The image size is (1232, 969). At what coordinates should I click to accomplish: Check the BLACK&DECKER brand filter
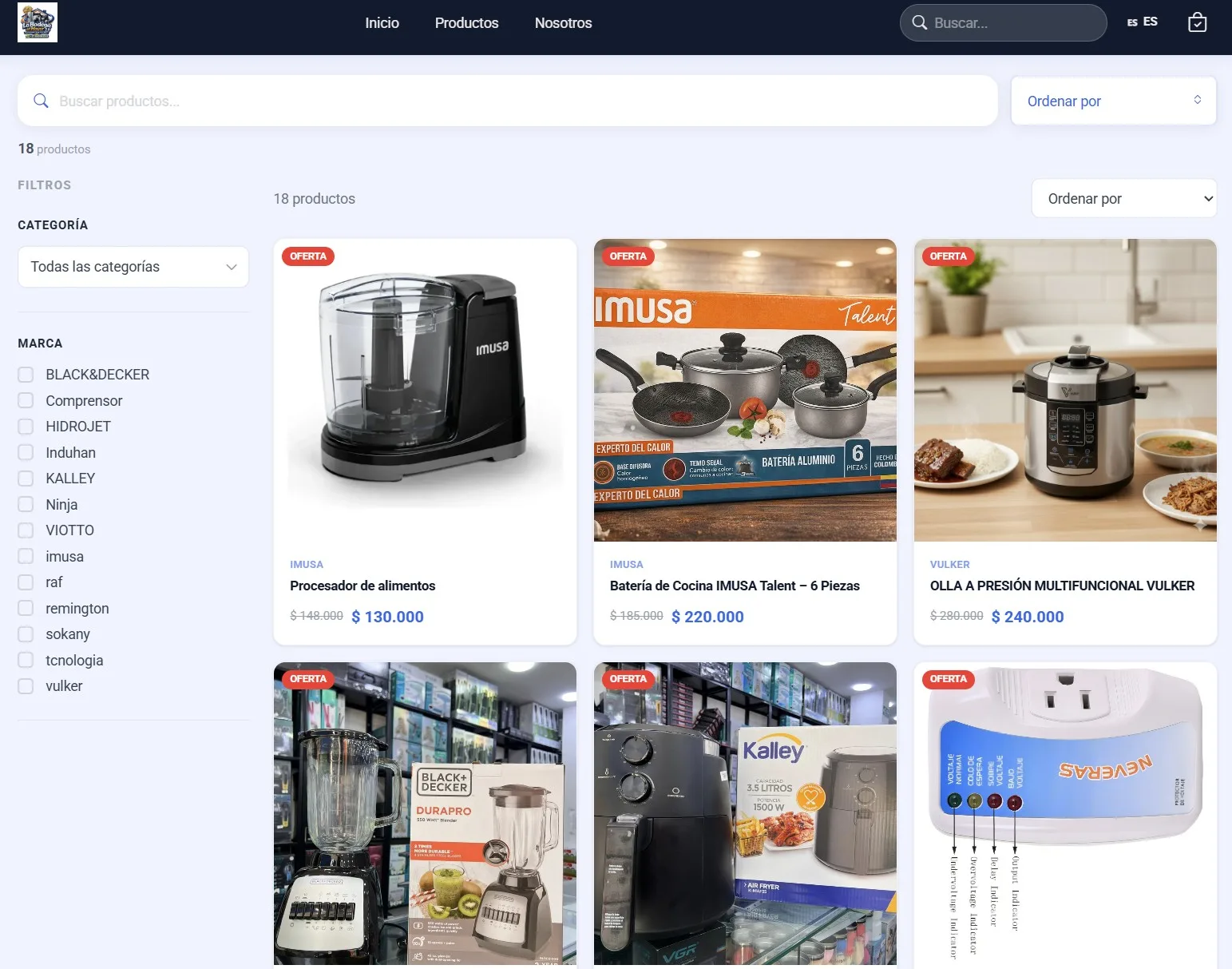(26, 375)
